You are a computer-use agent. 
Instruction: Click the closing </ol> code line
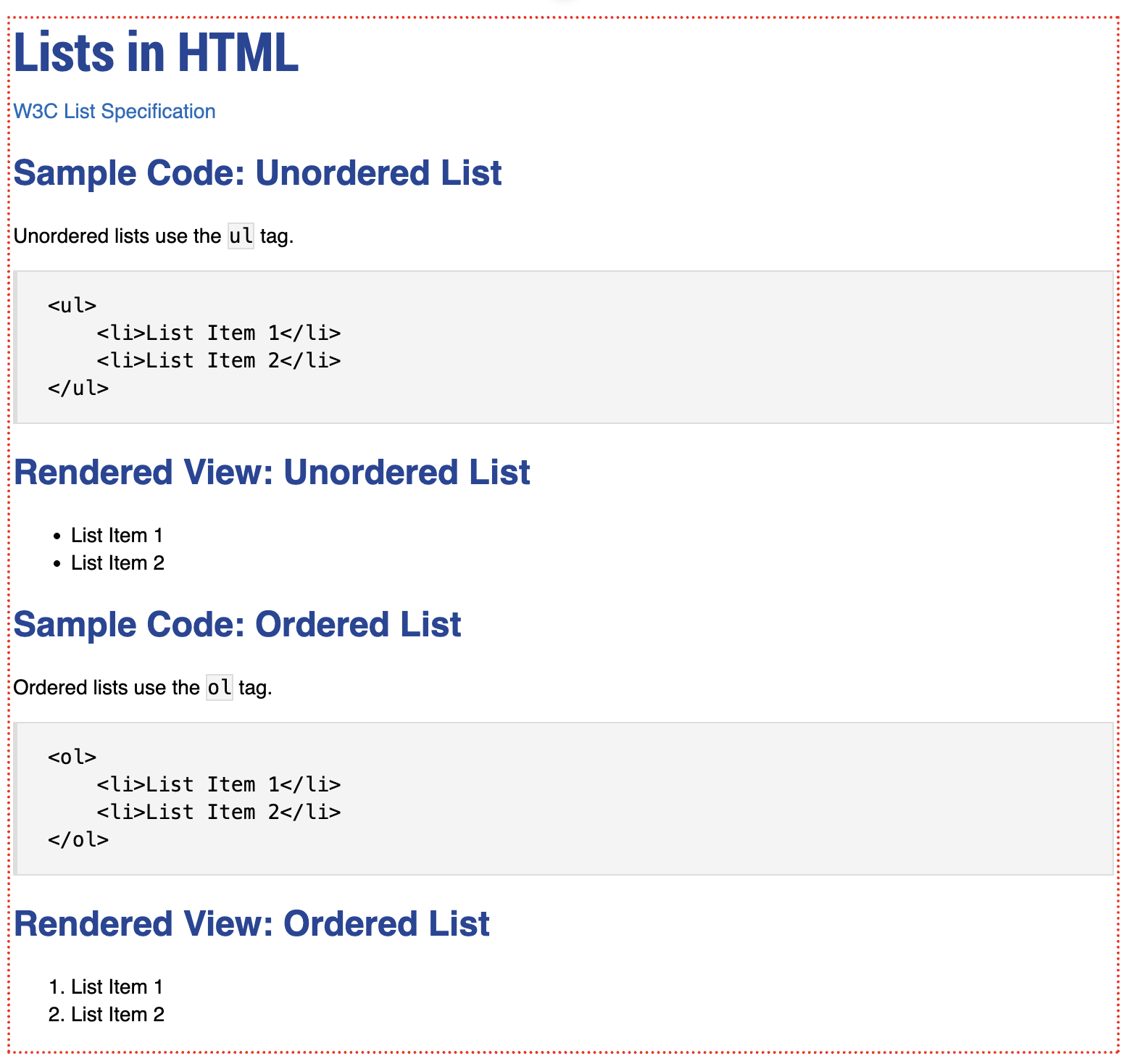(x=78, y=839)
